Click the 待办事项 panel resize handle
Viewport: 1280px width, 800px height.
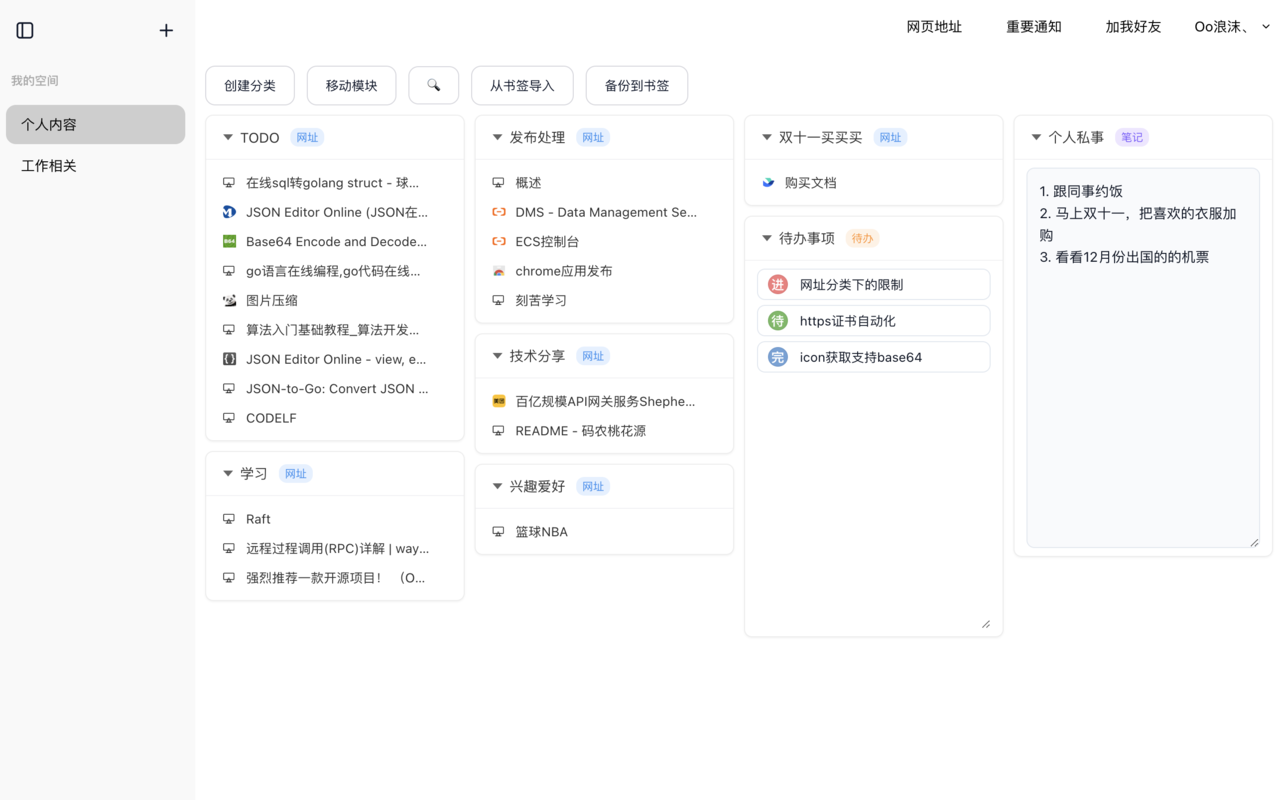(x=986, y=624)
